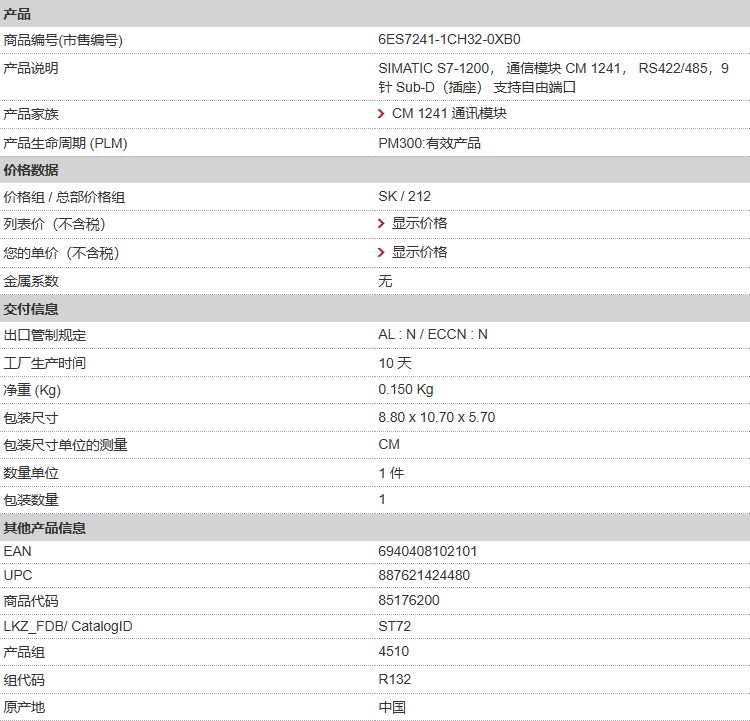Click the 原产地 label
The height and width of the screenshot is (721, 750).
point(24,707)
